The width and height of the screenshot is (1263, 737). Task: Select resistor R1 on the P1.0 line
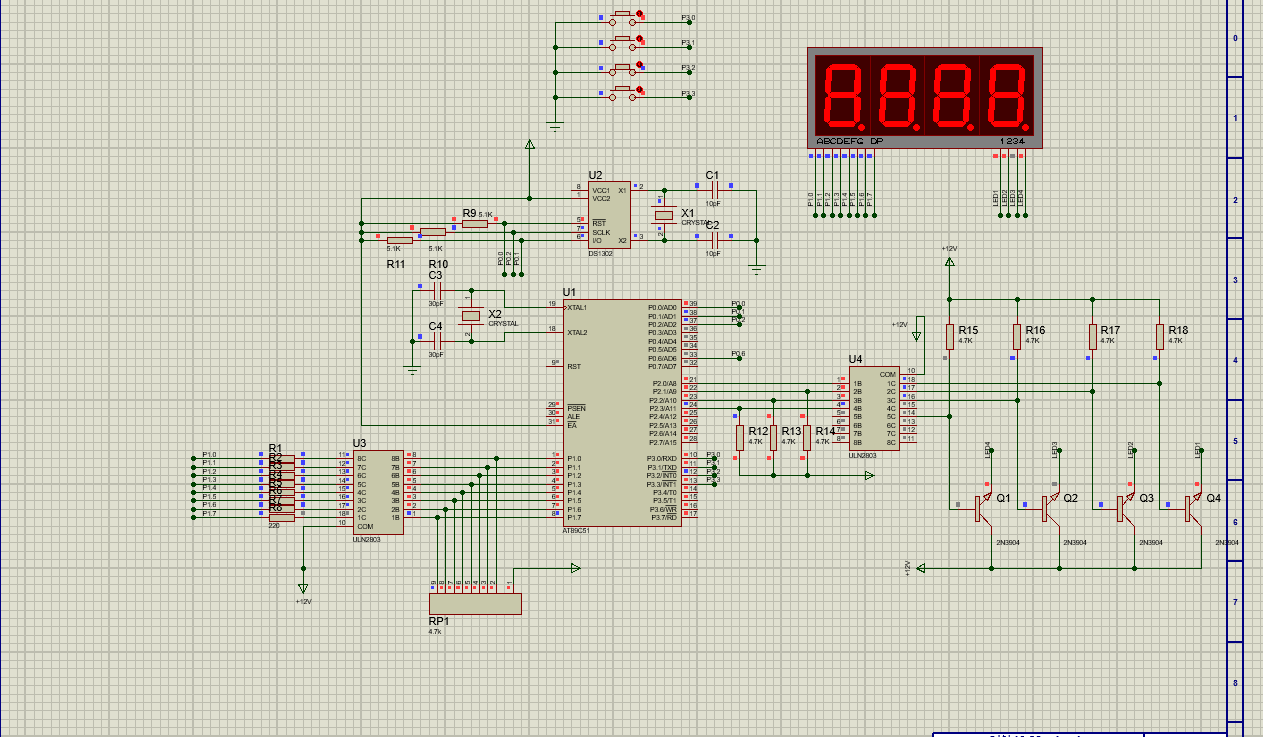281,458
